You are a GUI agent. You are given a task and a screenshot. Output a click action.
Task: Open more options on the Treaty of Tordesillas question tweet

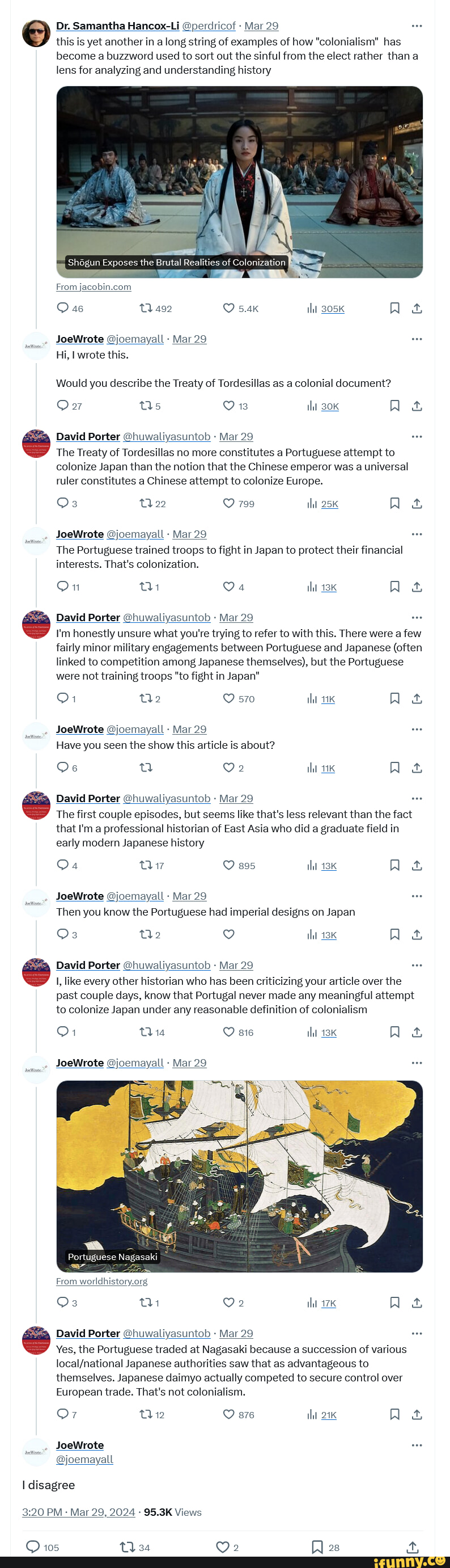[x=417, y=339]
